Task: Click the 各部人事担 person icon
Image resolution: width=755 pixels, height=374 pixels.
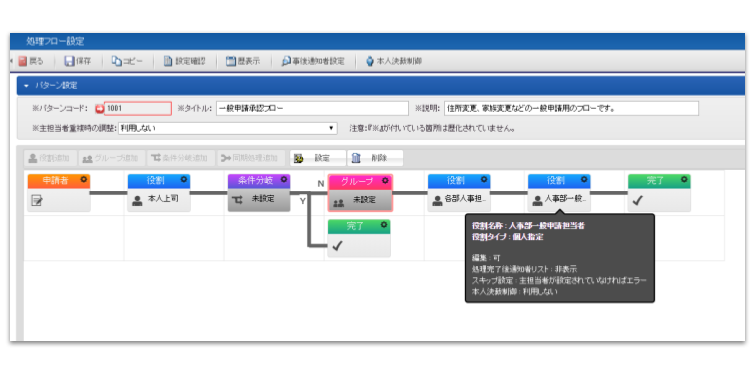Action: [437, 201]
